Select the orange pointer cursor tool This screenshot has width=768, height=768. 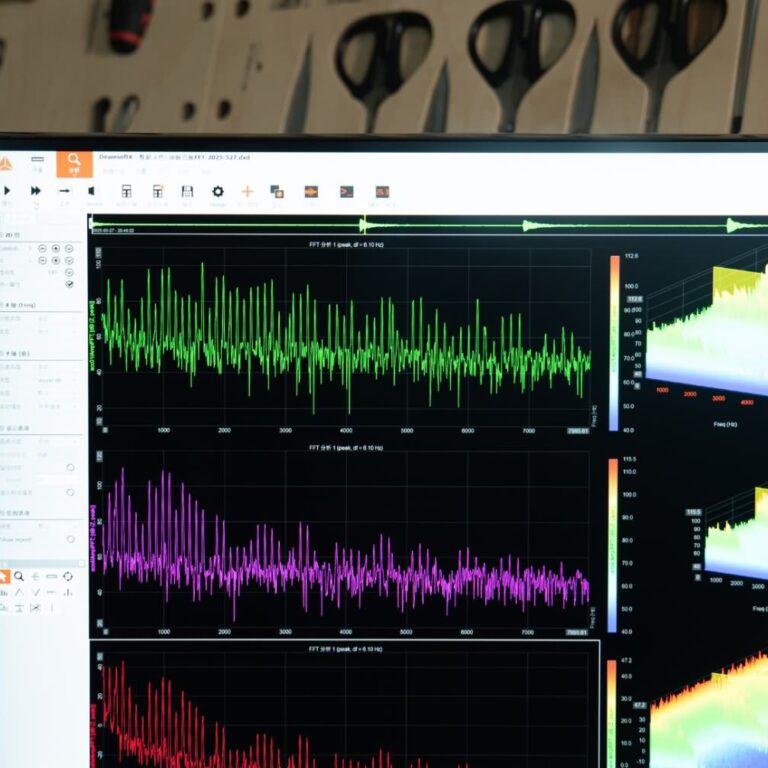pos(4,576)
